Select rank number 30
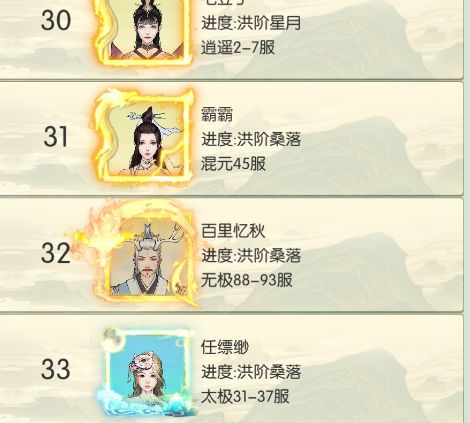Screen dimensions: 470x423 [x=56, y=21]
